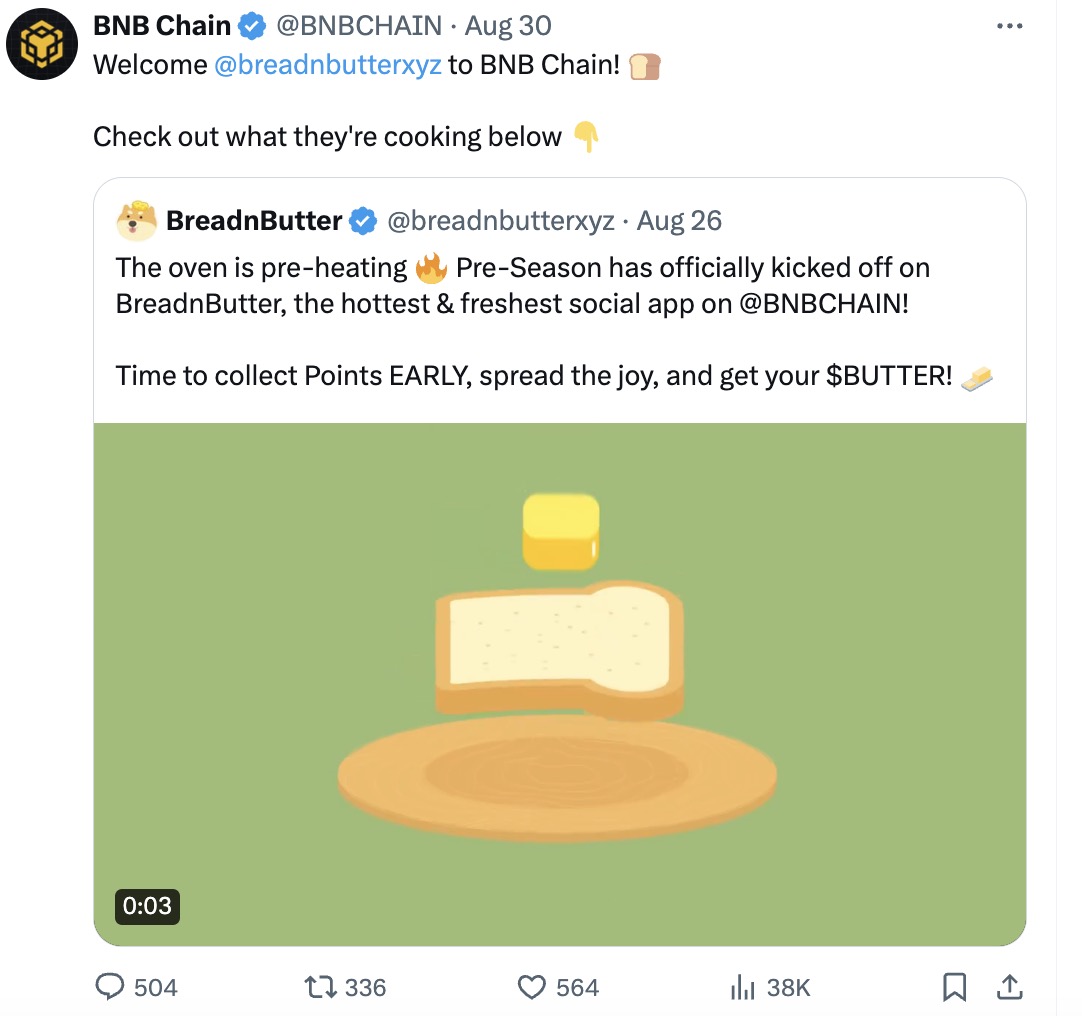Image resolution: width=1082 pixels, height=1016 pixels.
Task: Open the three-dot more options menu
Action: pyautogui.click(x=1010, y=27)
